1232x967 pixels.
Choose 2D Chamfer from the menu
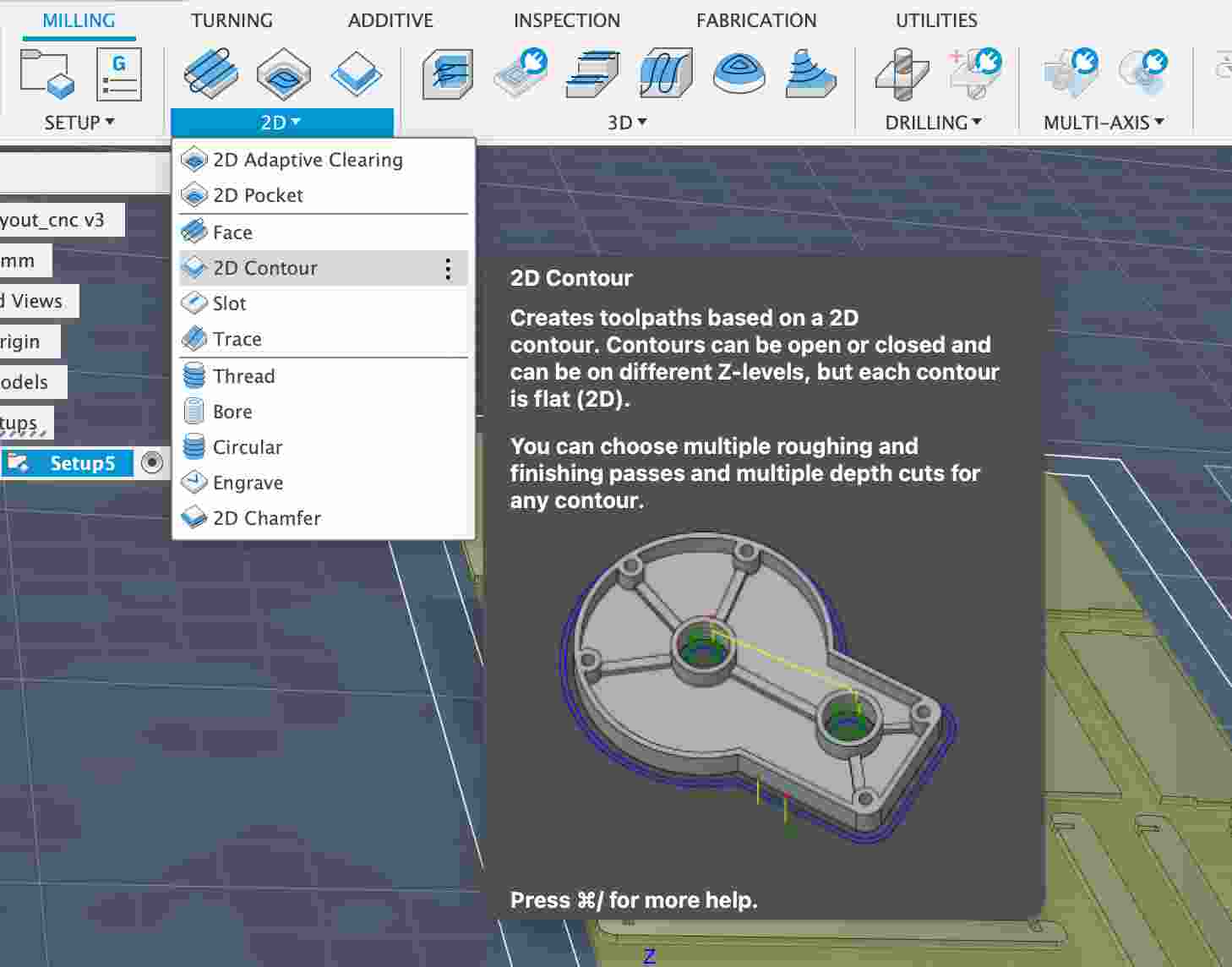tap(324, 518)
